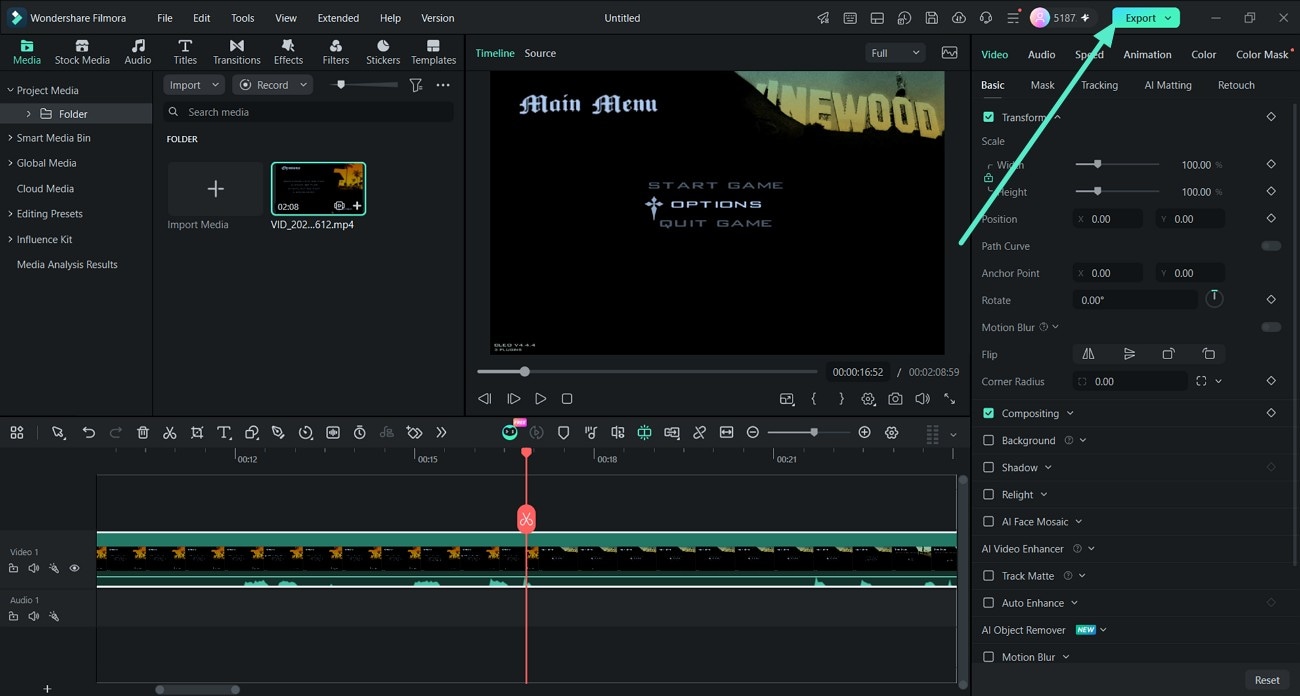Open the Transitions panel
1300x696 pixels.
tap(237, 52)
